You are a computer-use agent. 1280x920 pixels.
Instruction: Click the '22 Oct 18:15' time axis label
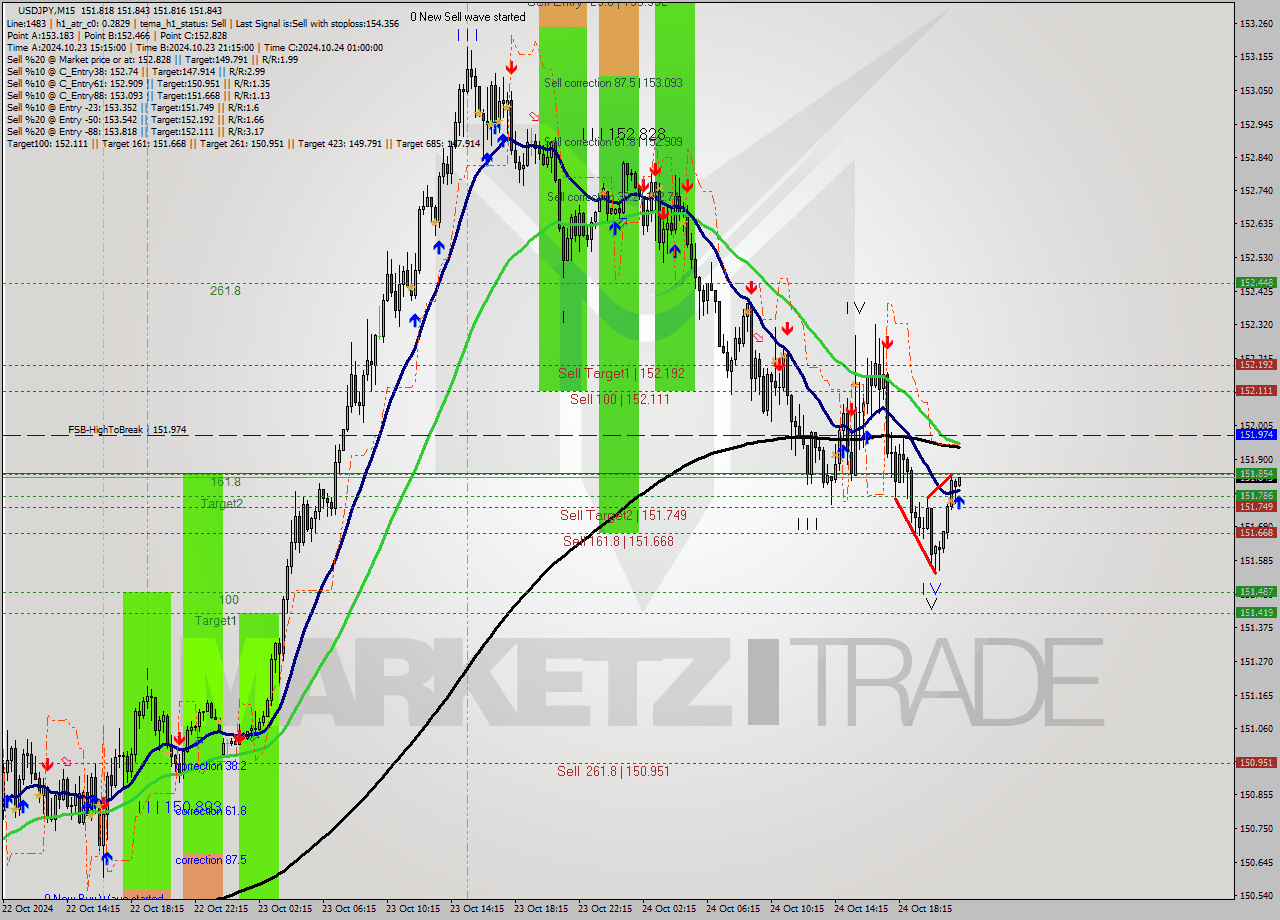point(156,909)
